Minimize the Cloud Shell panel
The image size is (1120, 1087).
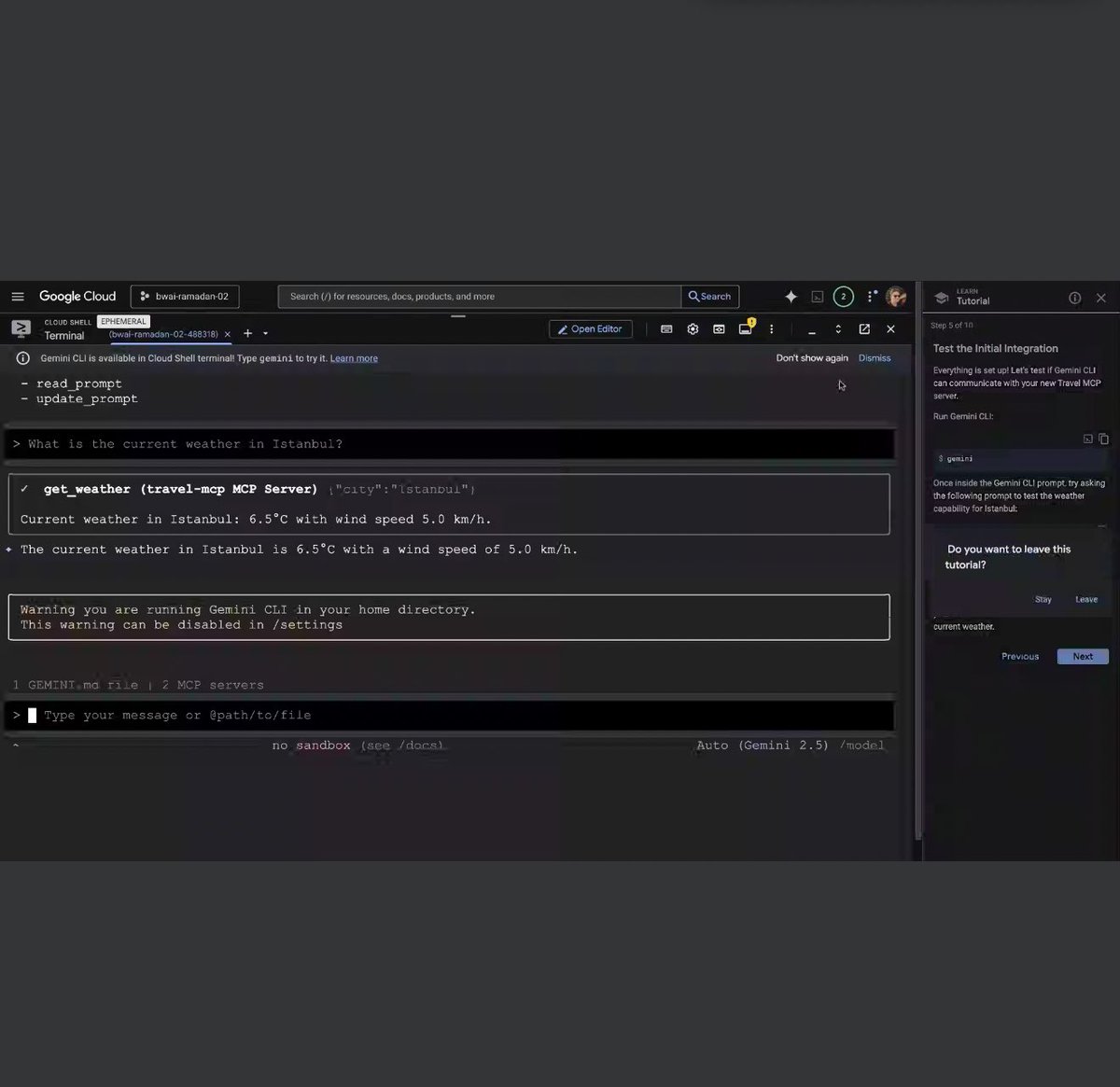(812, 330)
